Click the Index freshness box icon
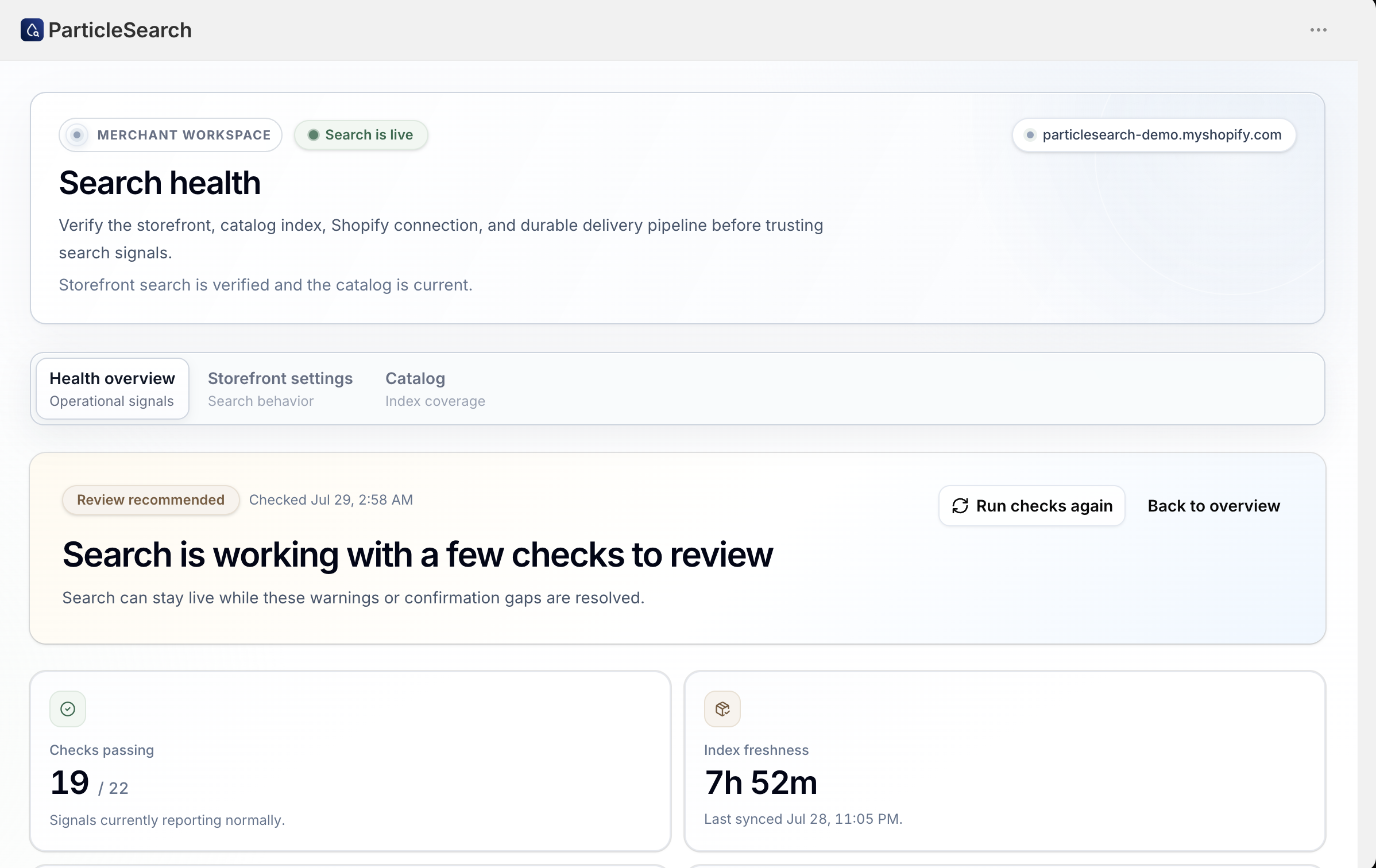1376x868 pixels. [x=722, y=709]
